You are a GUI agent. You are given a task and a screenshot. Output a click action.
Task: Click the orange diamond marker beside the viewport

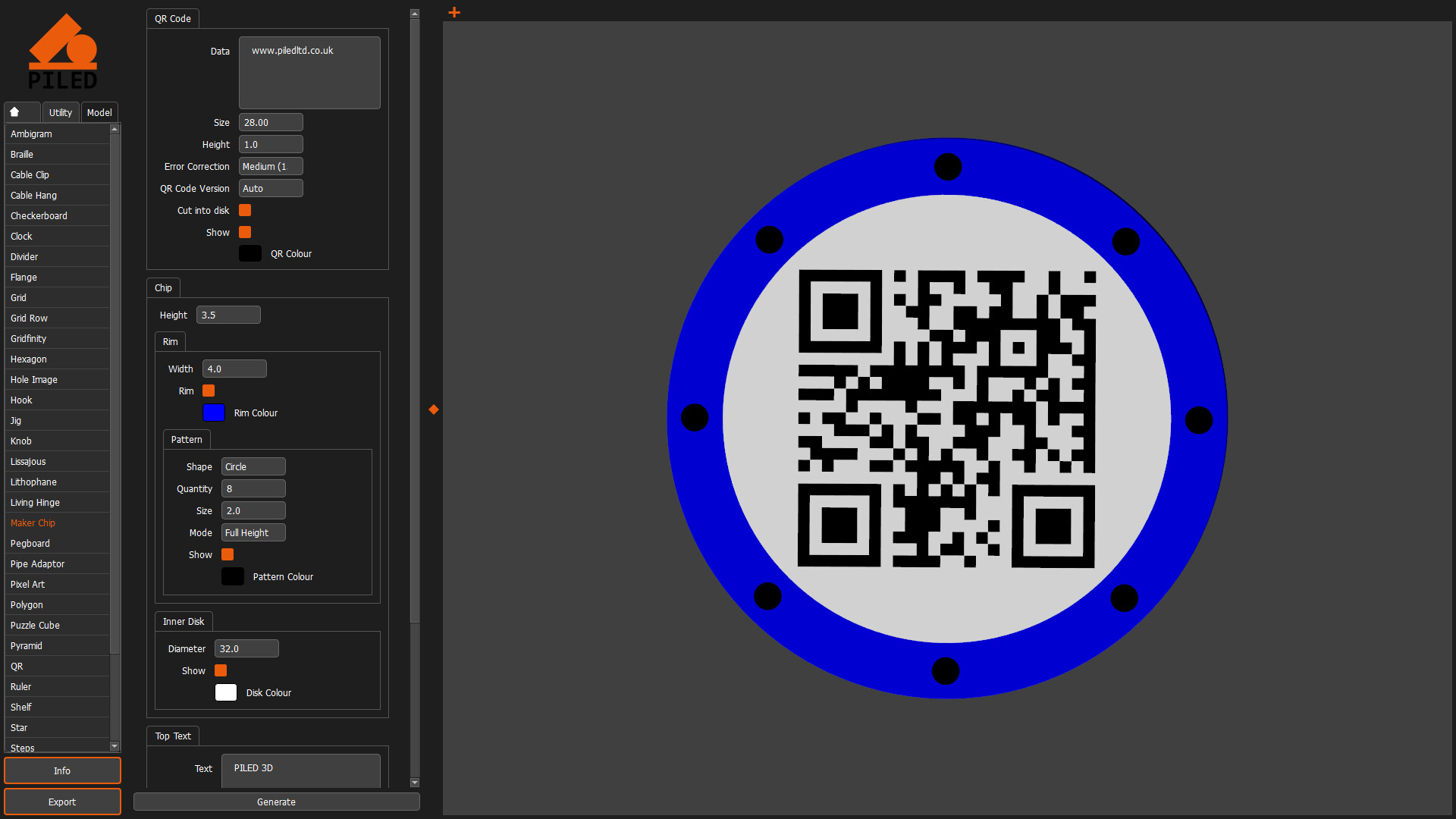coord(433,409)
